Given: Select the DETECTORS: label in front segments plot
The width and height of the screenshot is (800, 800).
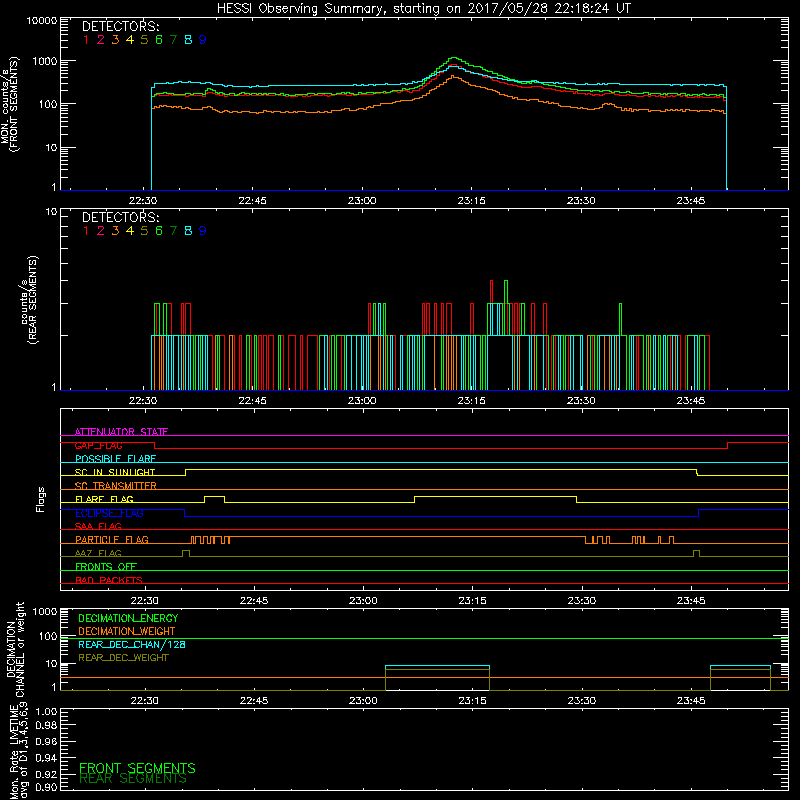Looking at the screenshot, I should (120, 26).
